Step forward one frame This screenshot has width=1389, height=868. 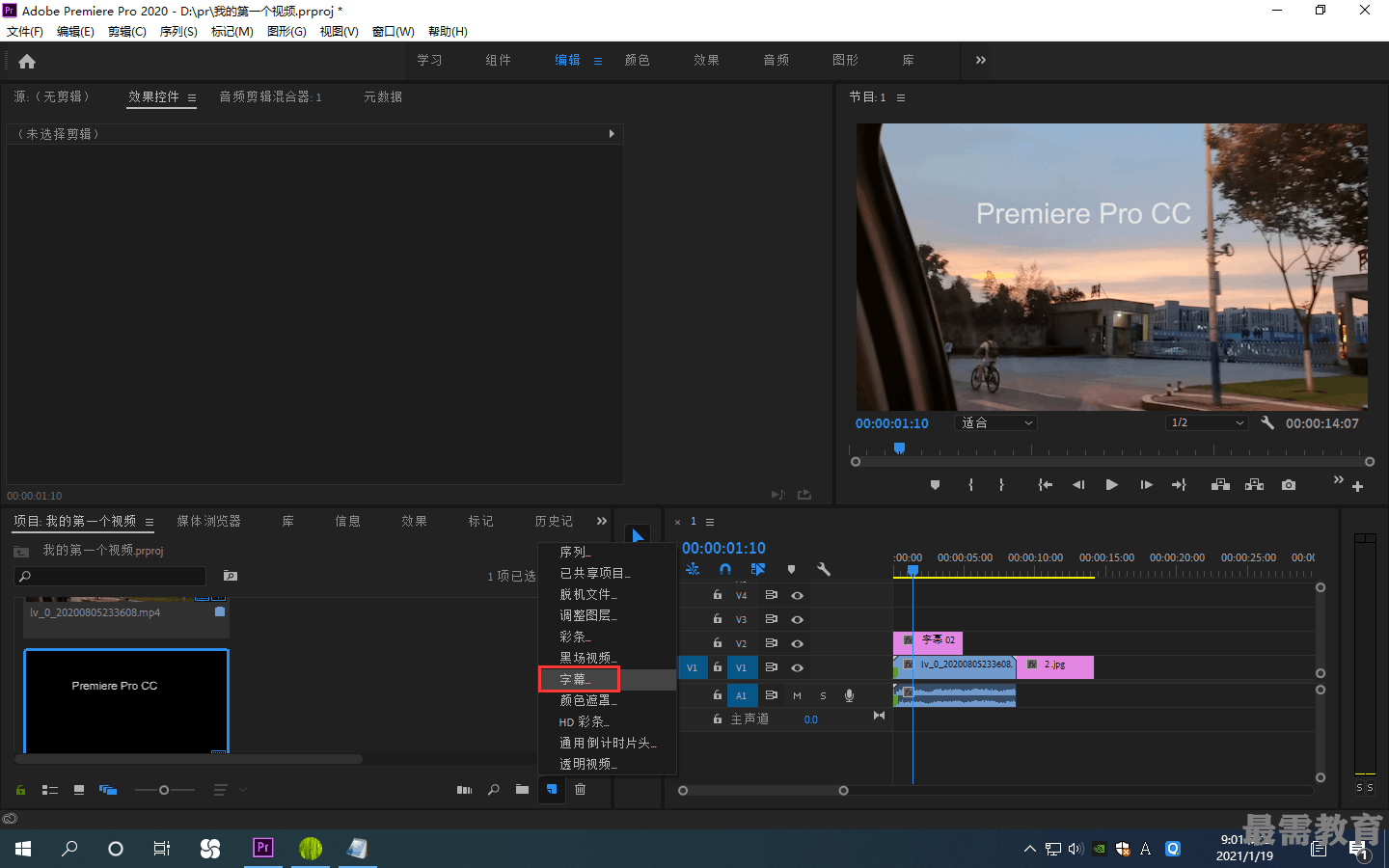point(1146,485)
